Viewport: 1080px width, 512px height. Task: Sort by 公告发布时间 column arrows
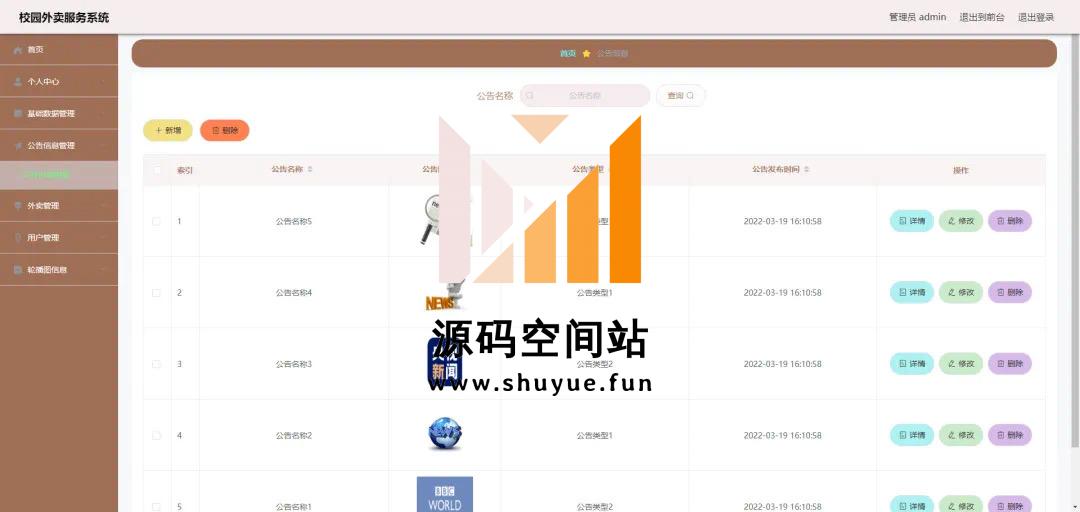(x=807, y=170)
